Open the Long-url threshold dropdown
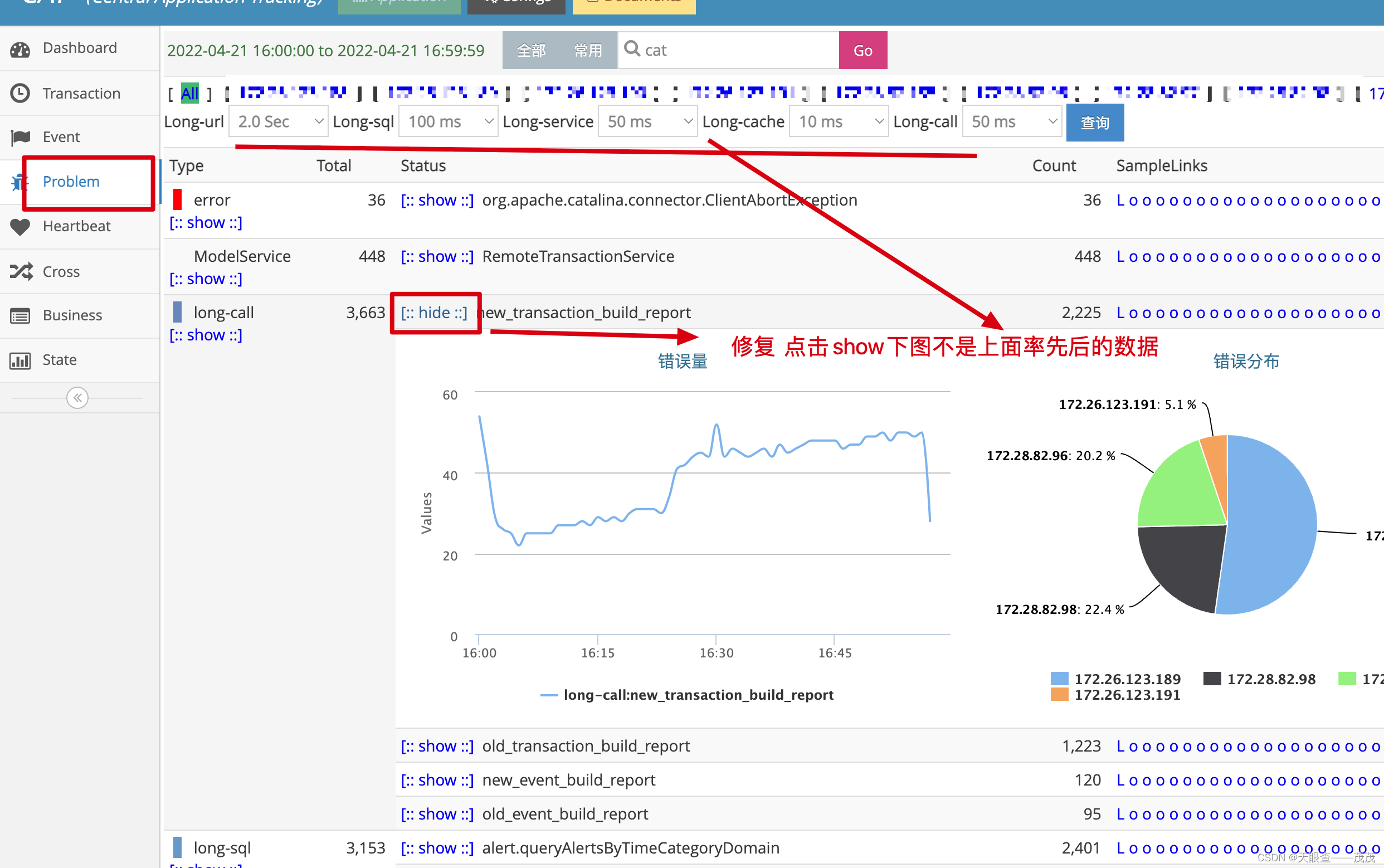The image size is (1384, 868). click(279, 121)
